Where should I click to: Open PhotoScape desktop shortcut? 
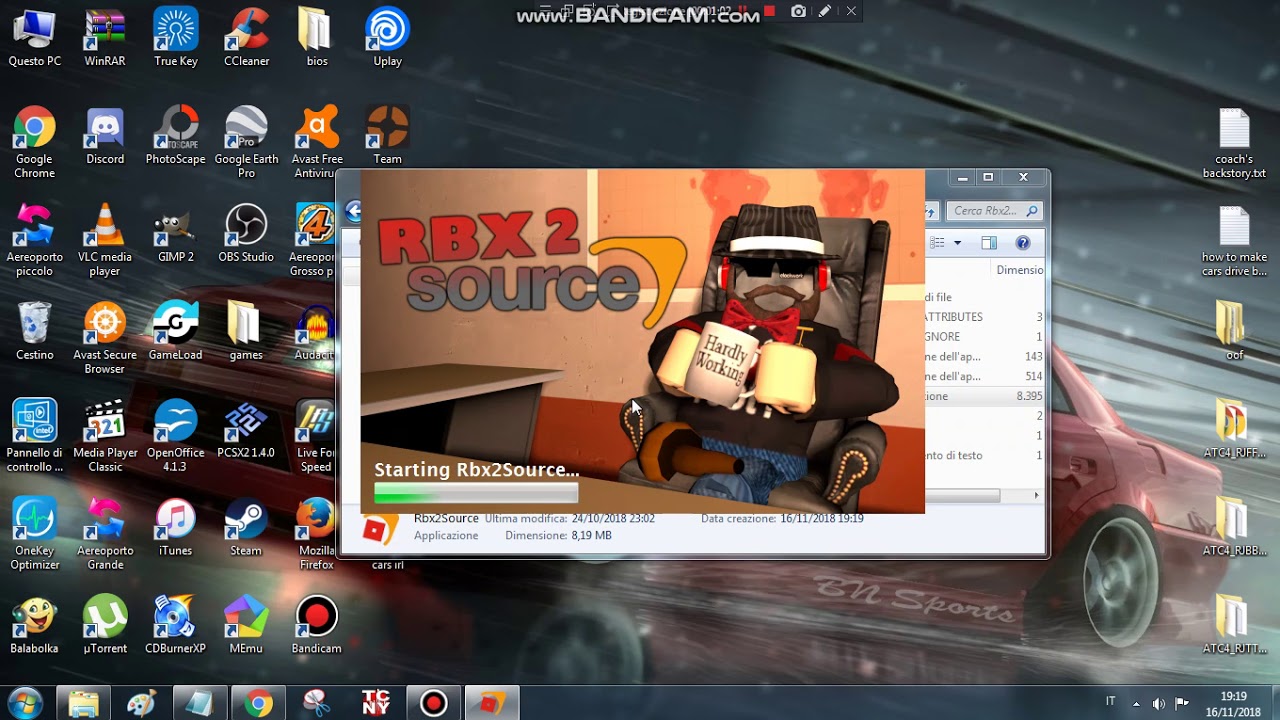(x=176, y=135)
